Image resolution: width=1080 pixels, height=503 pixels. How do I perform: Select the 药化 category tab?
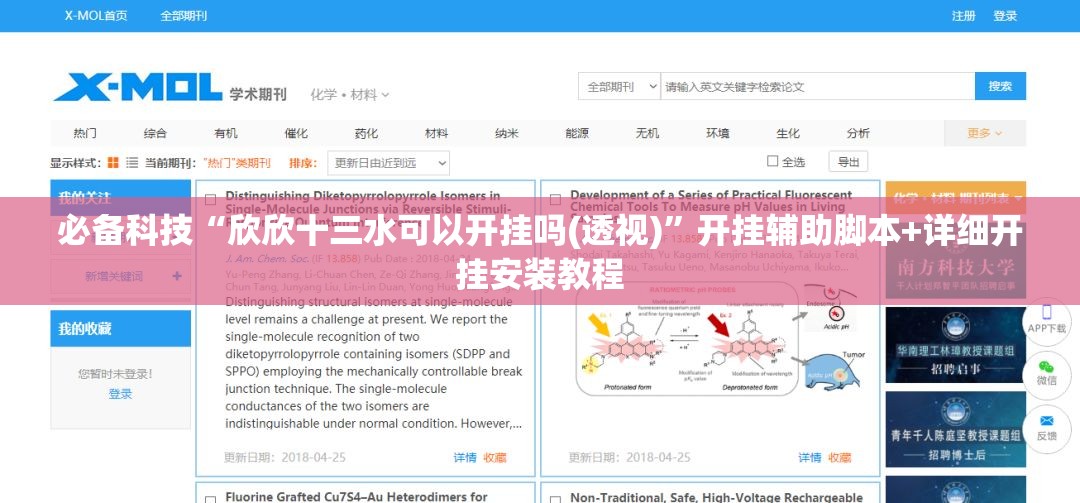[x=366, y=133]
